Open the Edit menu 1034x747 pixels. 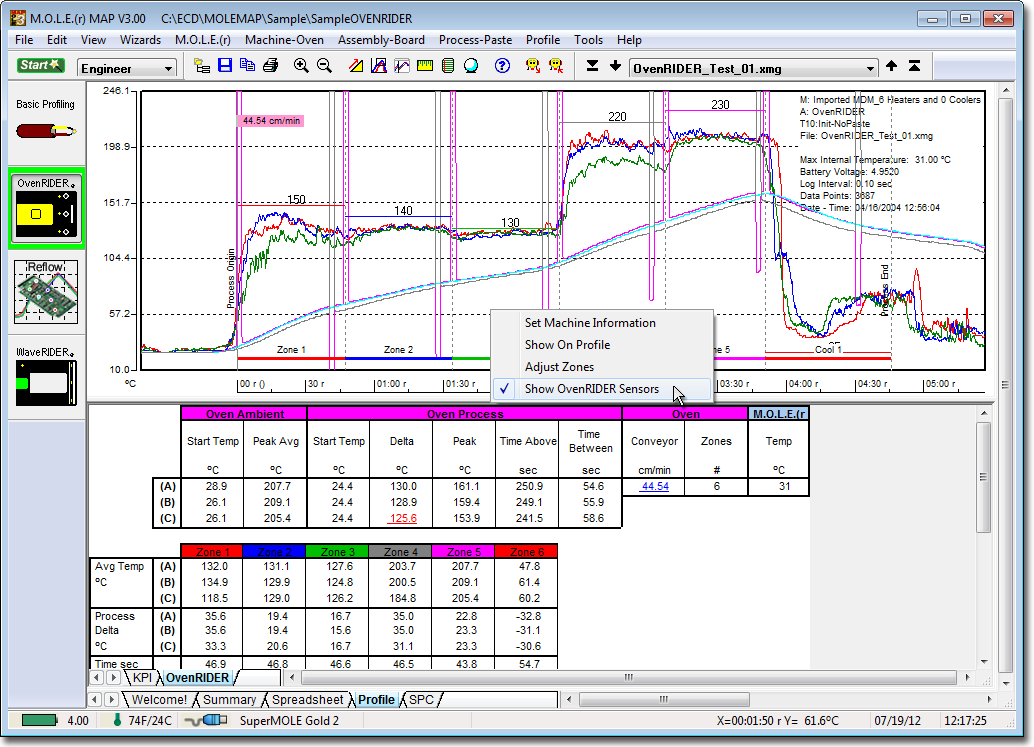point(57,40)
